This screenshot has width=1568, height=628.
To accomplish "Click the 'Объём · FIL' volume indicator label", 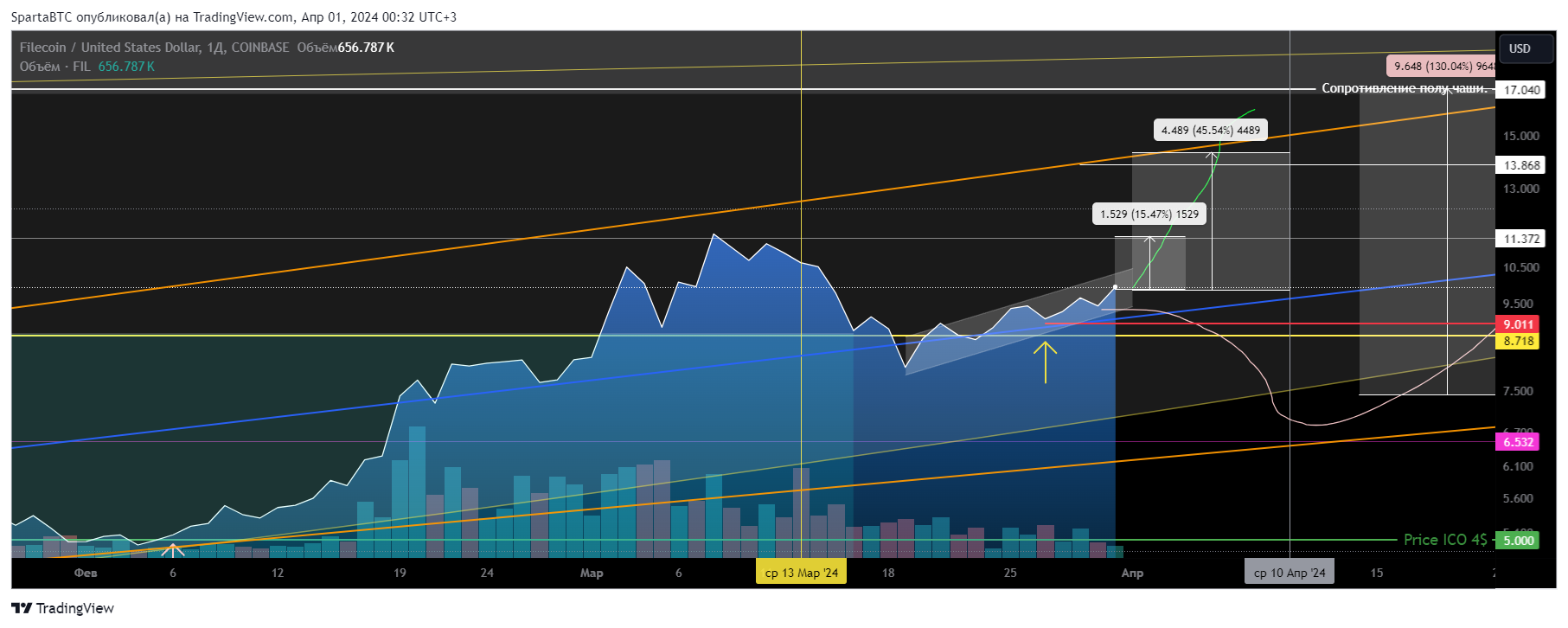I will tap(54, 67).
